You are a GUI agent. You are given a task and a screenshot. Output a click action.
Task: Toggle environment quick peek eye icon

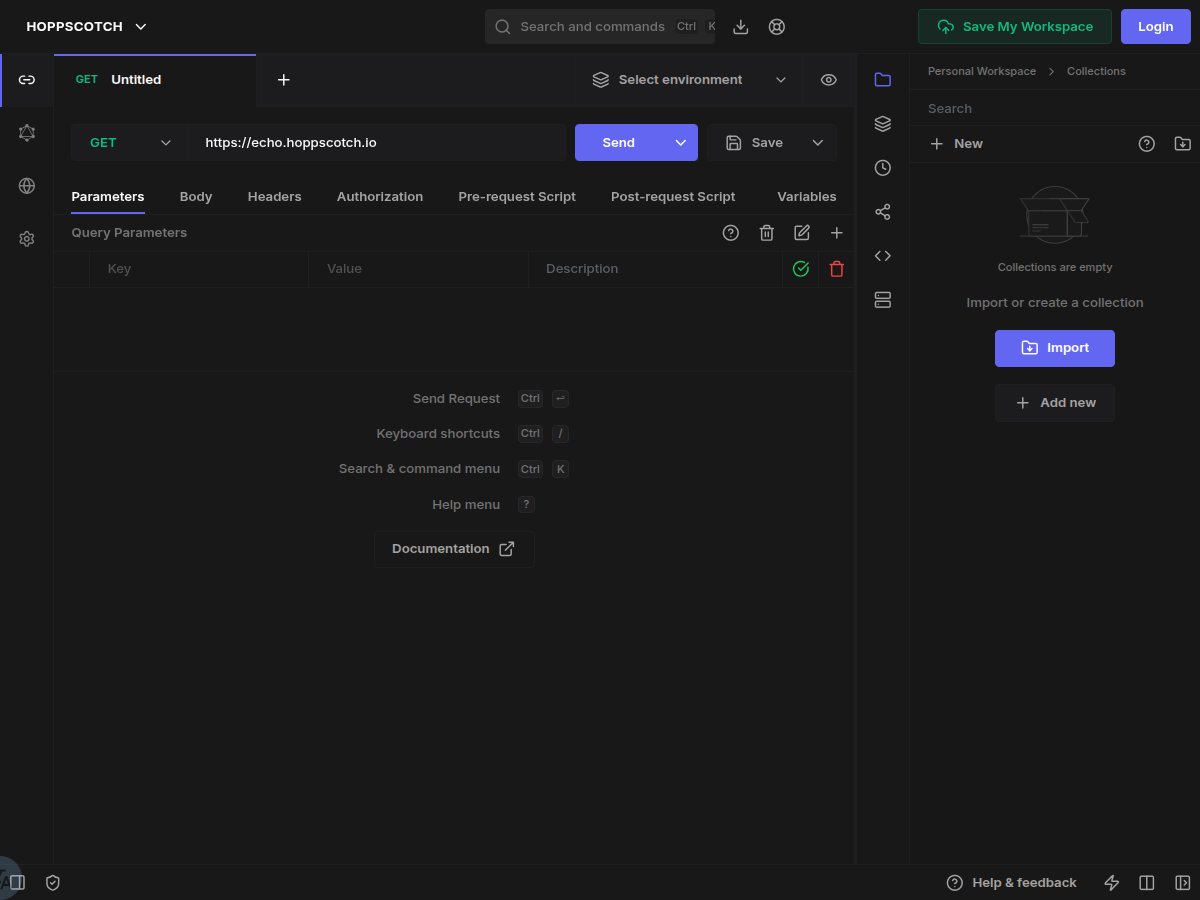(828, 80)
